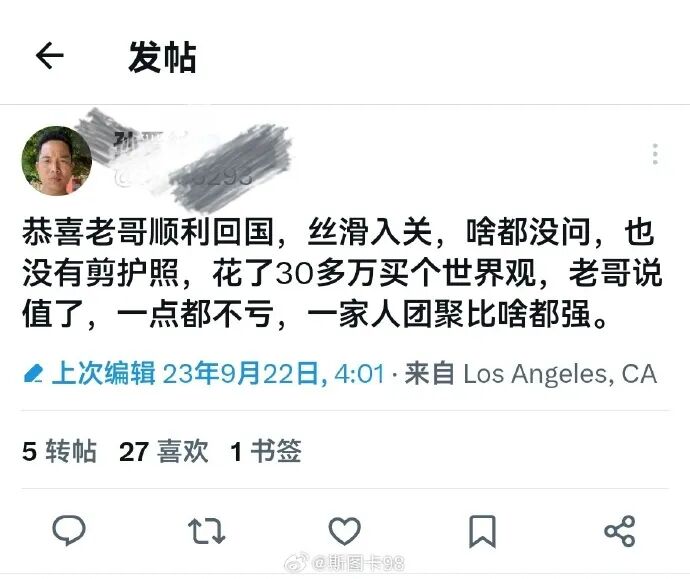Like the post with heart icon
Screen dimensions: 690x579
[345, 531]
